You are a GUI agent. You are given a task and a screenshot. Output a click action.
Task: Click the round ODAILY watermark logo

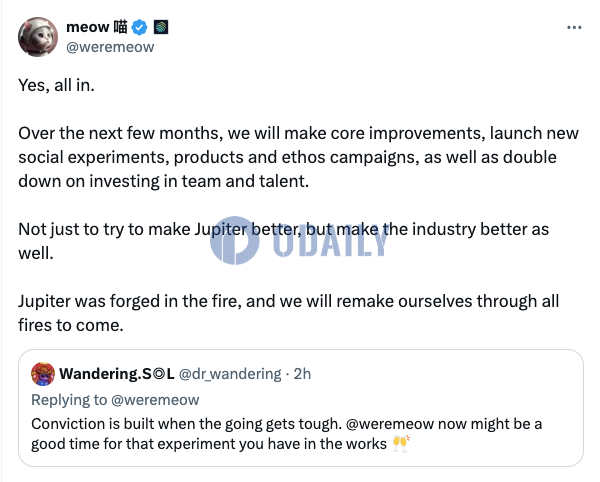(235, 240)
